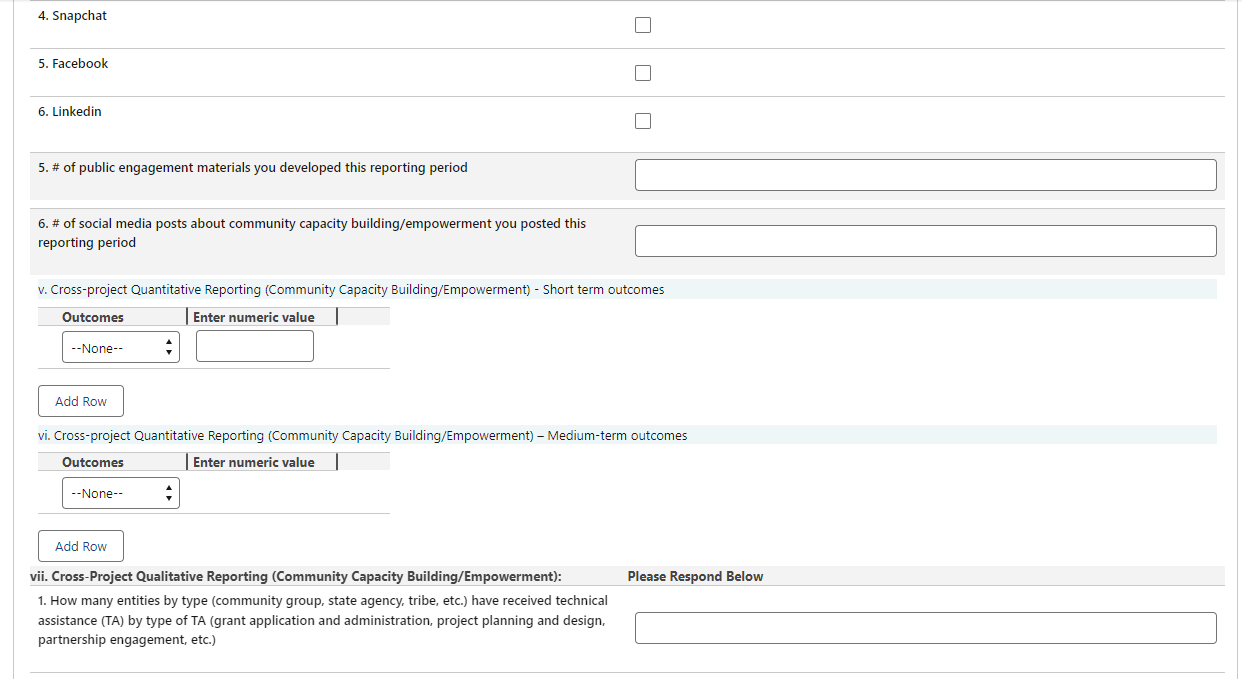The image size is (1242, 679).
Task: Click the technical assistance entities response field
Action: (x=925, y=628)
